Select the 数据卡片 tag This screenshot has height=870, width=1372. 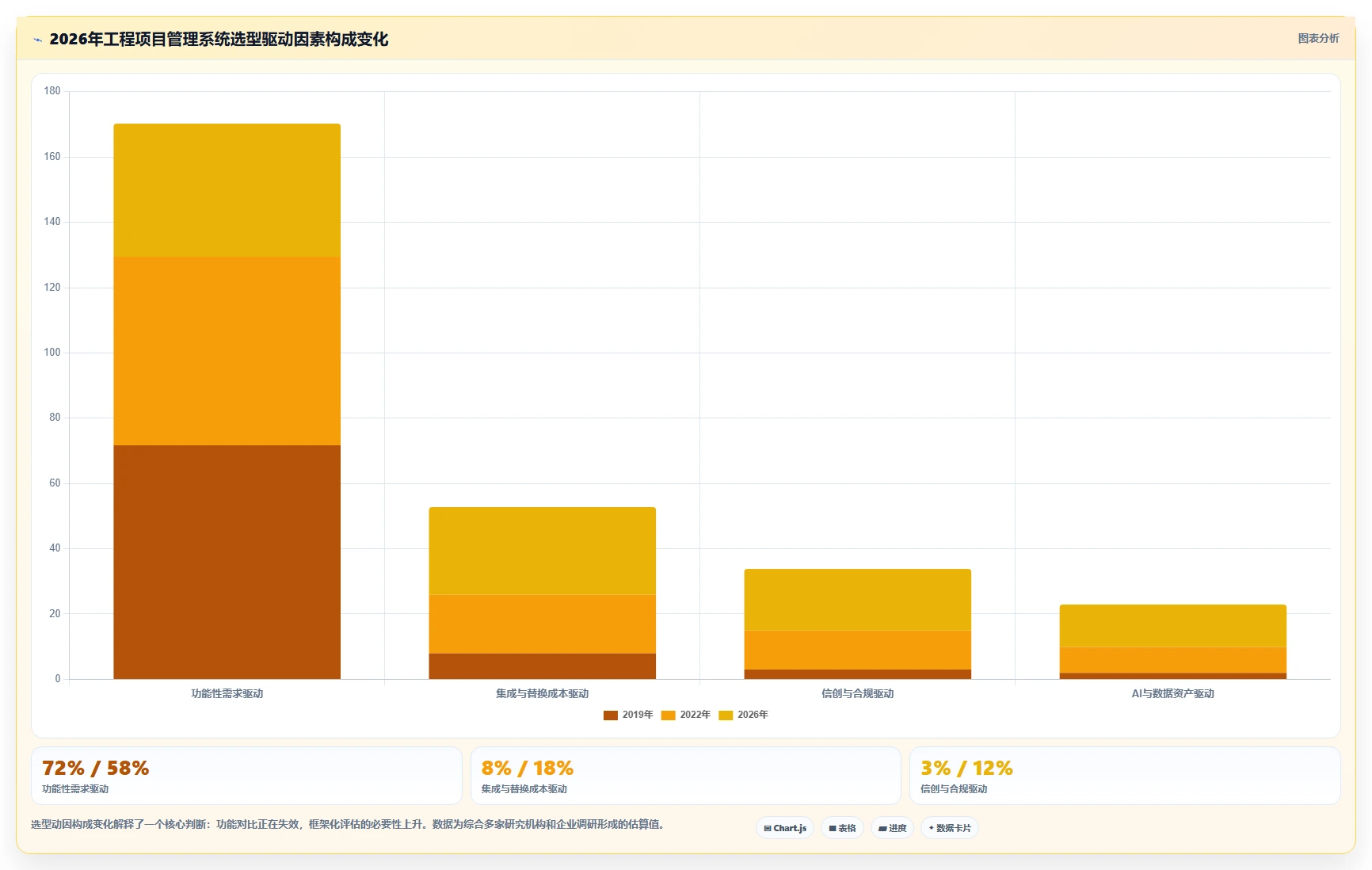[950, 828]
